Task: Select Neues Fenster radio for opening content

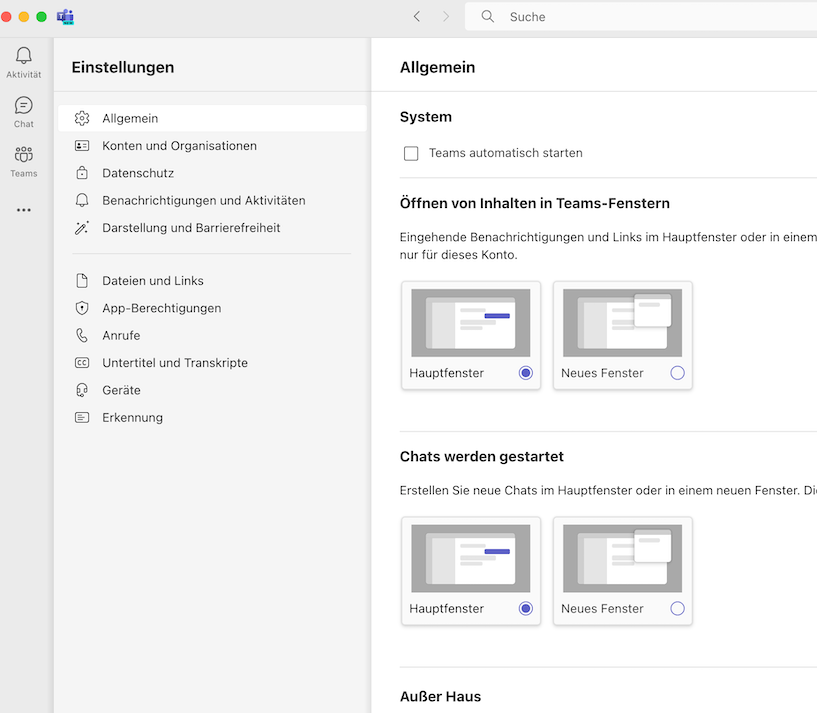Action: 678,373
